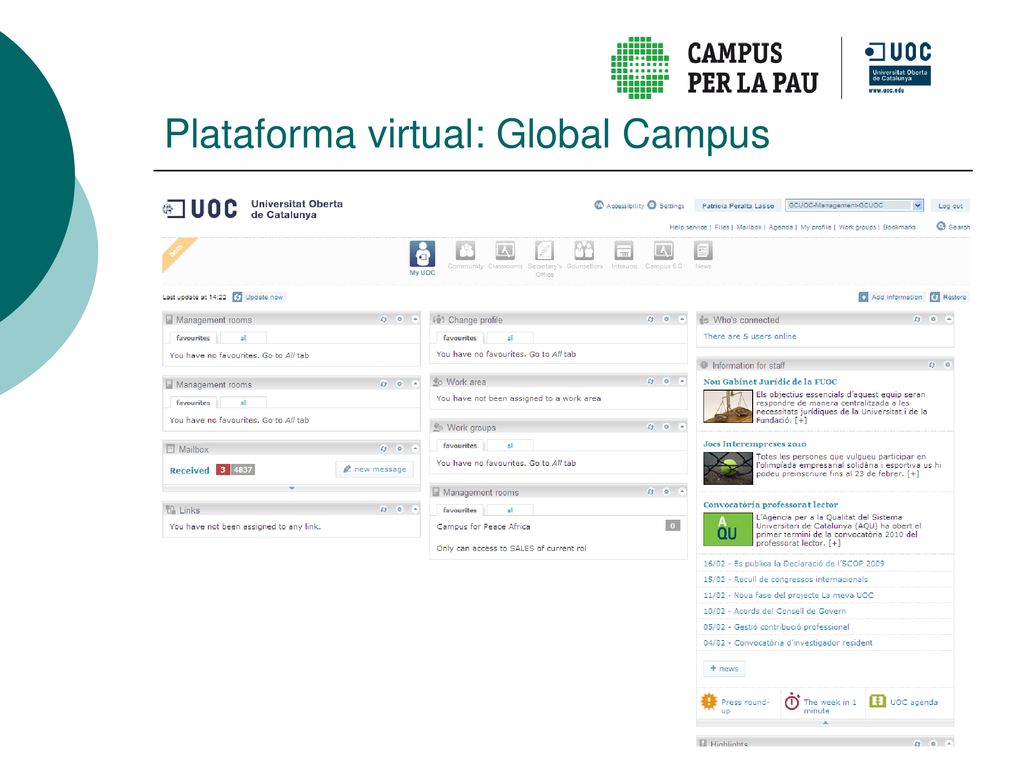Open Files in top menu
Viewport: 1024px width, 768px height.
point(722,227)
